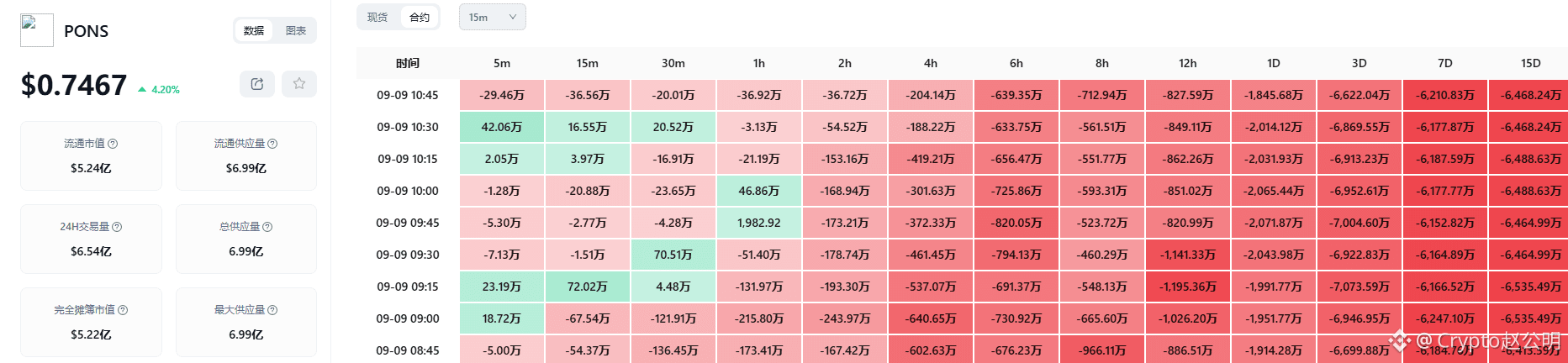The image size is (1568, 363).
Task: Select the 合约 contract tab
Action: (x=420, y=17)
